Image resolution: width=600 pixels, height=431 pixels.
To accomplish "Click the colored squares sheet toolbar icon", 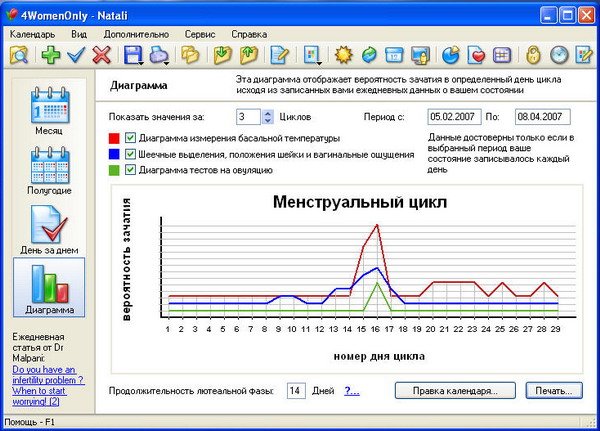I will 311,55.
